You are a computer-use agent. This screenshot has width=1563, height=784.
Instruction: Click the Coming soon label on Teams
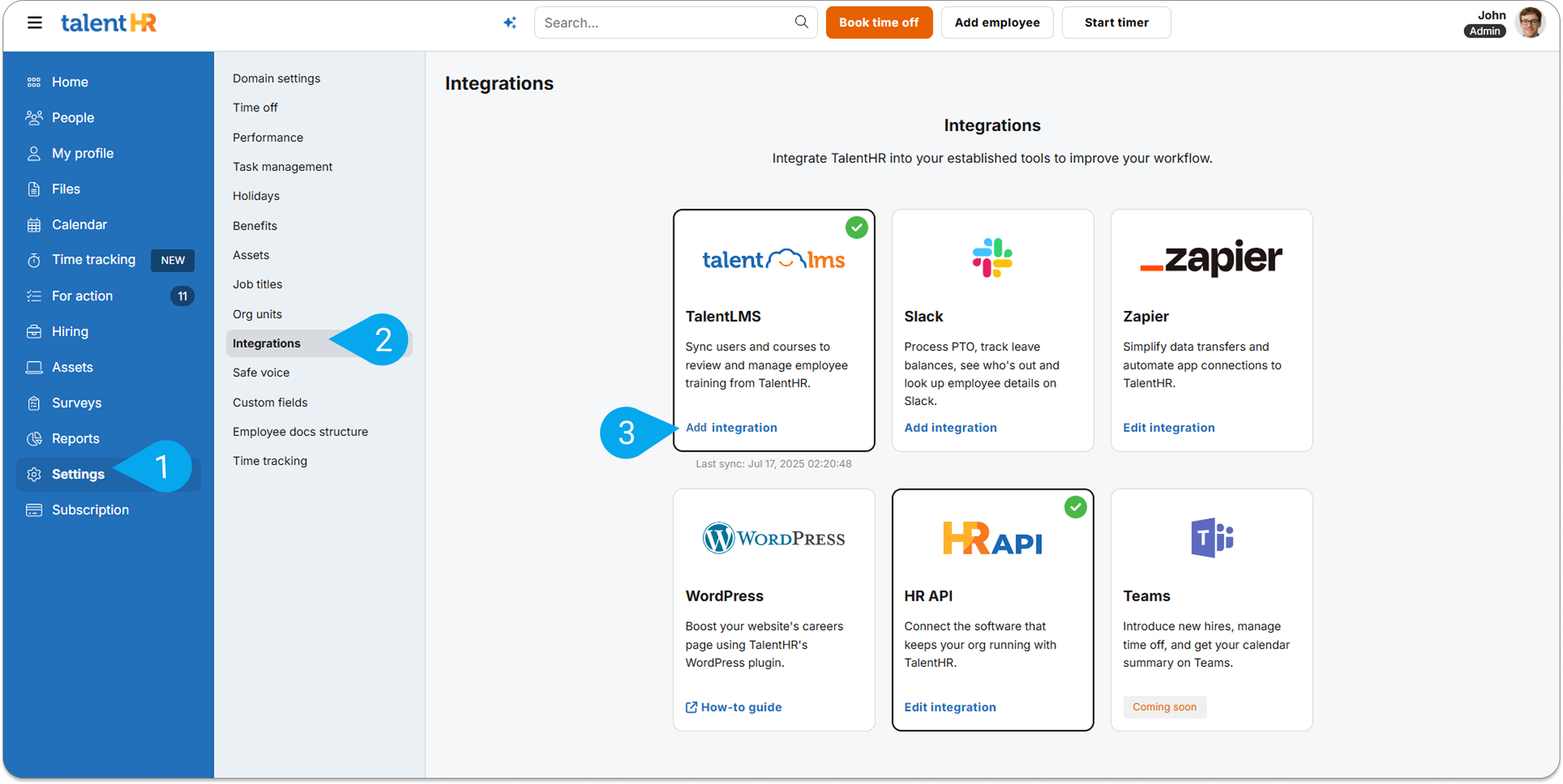pyautogui.click(x=1164, y=707)
